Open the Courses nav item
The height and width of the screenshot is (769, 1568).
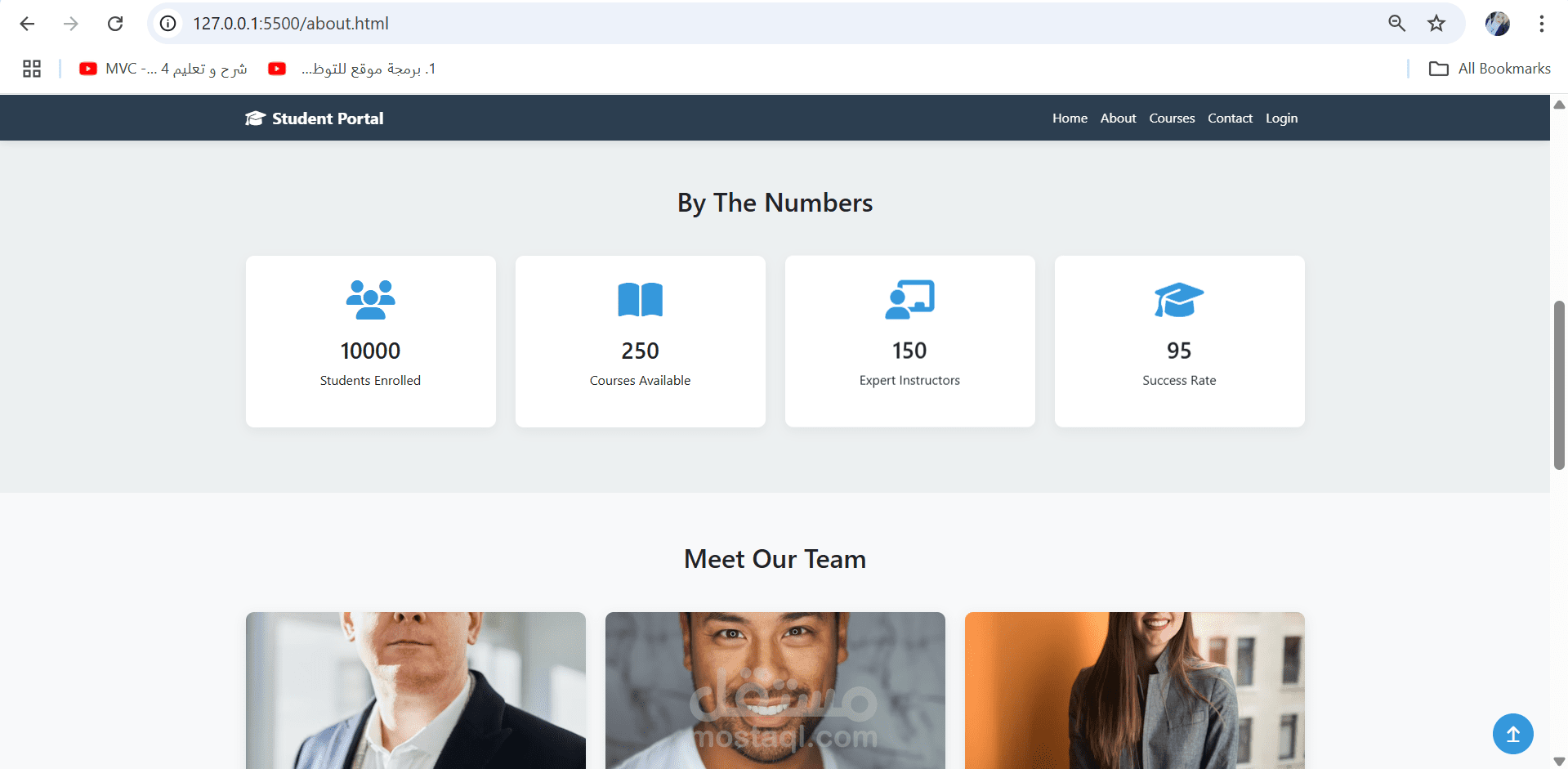(1172, 118)
